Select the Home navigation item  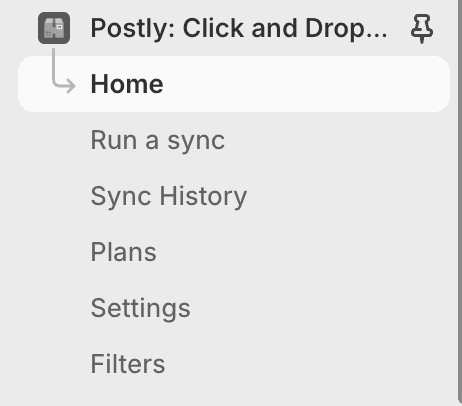click(234, 84)
